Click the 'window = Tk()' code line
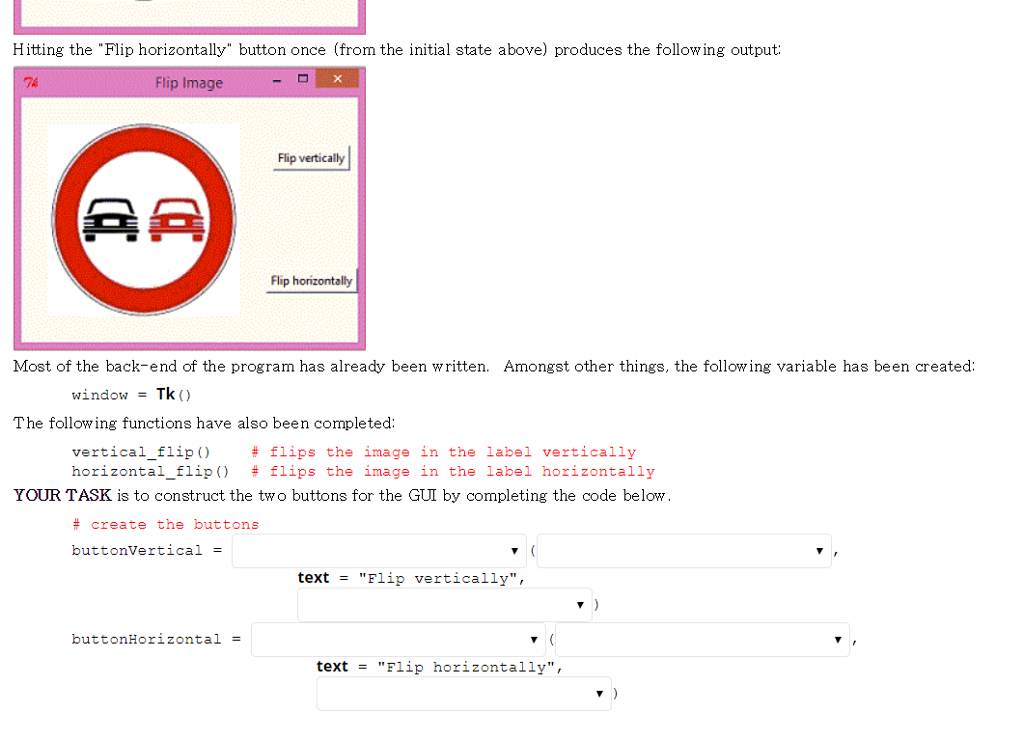Viewport: 1024px width, 740px height. click(131, 394)
